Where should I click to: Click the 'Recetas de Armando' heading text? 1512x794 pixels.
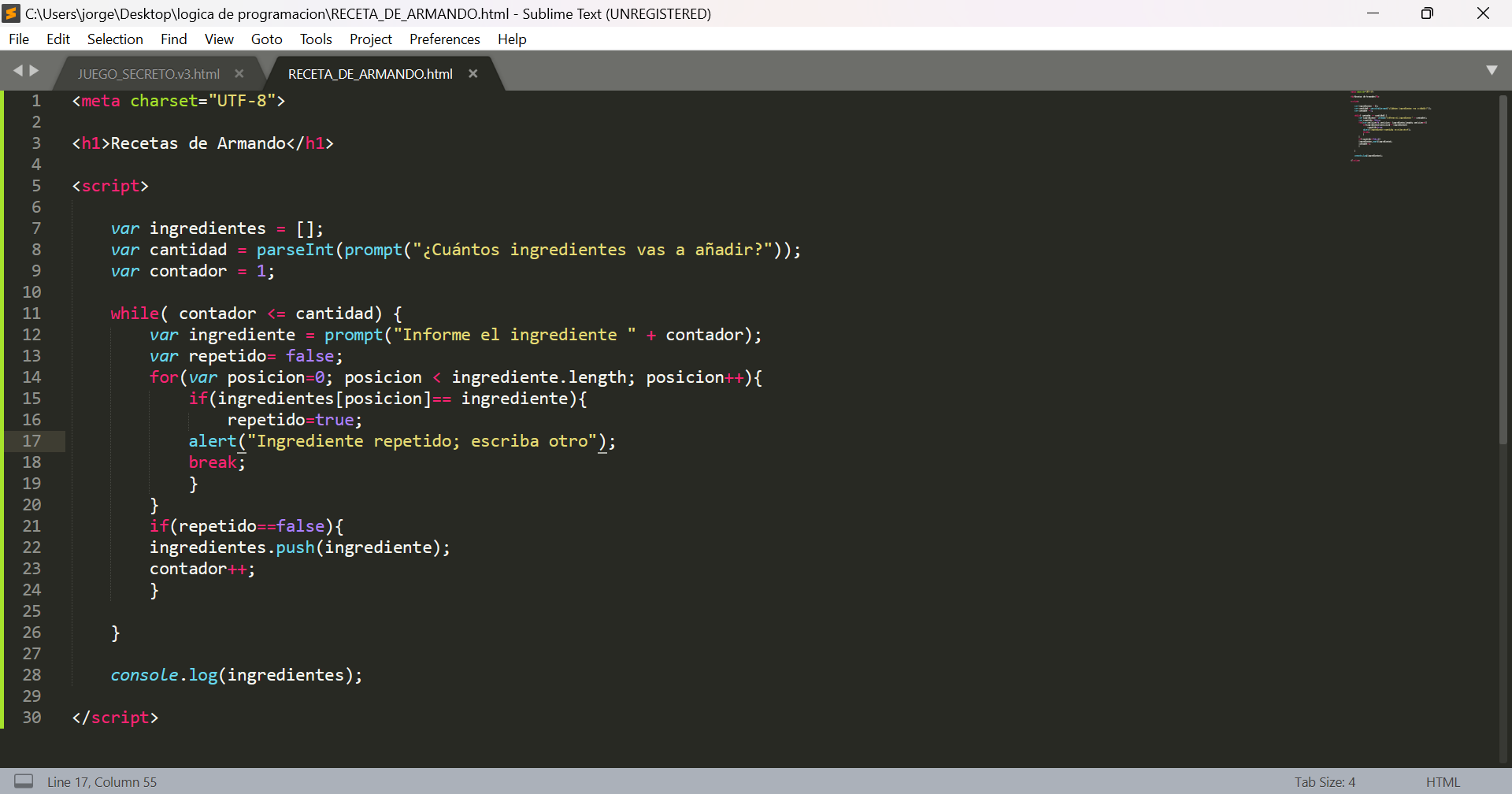pyautogui.click(x=198, y=143)
